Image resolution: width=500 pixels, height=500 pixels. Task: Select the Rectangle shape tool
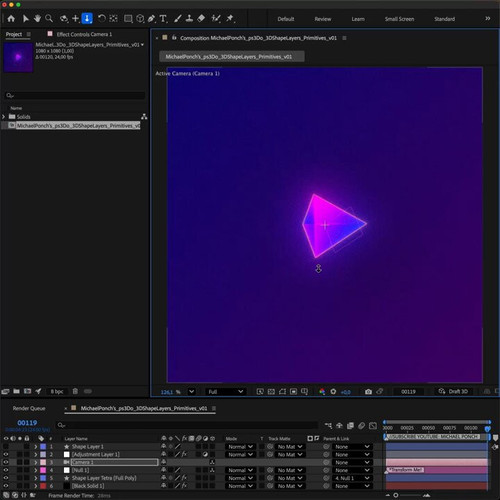128,19
